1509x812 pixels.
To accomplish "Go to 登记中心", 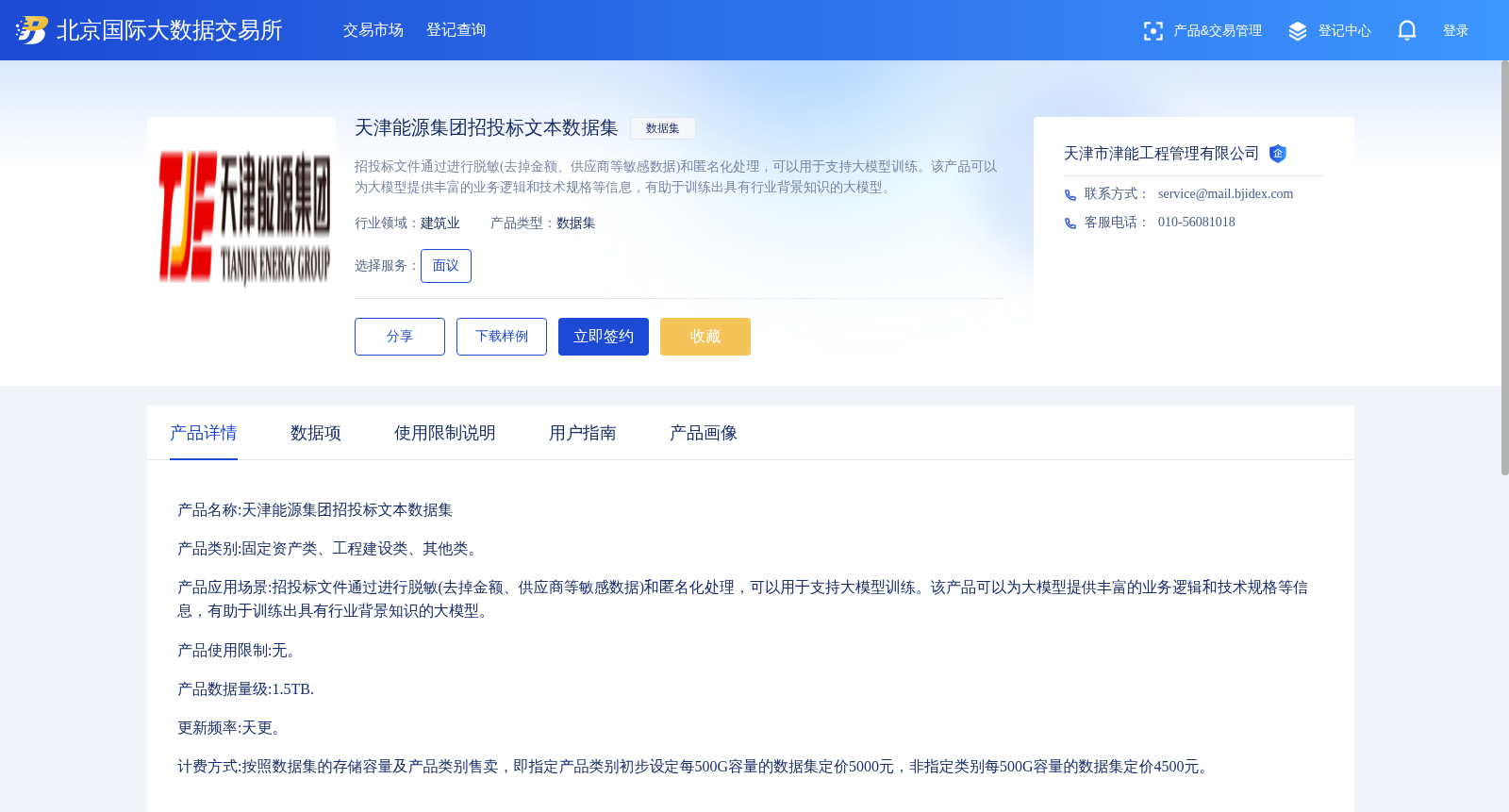I will pyautogui.click(x=1345, y=31).
